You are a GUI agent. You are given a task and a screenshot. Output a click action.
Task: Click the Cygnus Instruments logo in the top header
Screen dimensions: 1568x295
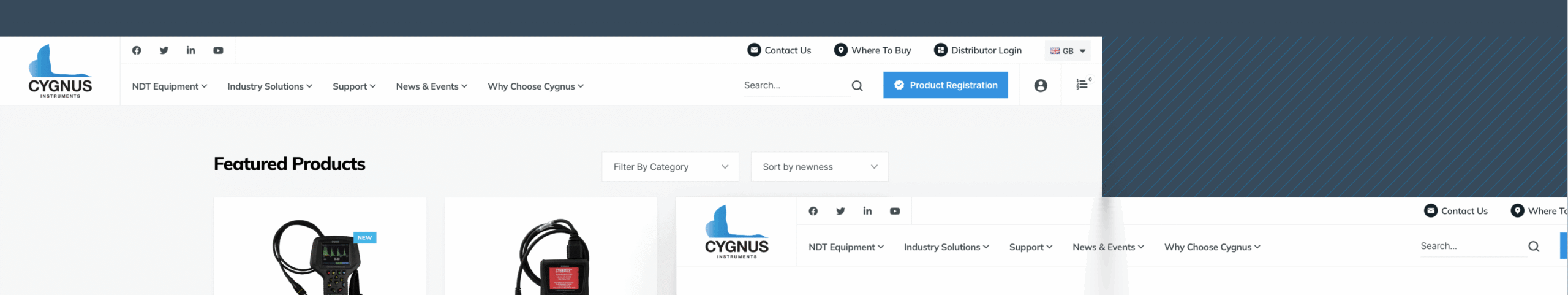pos(60,71)
